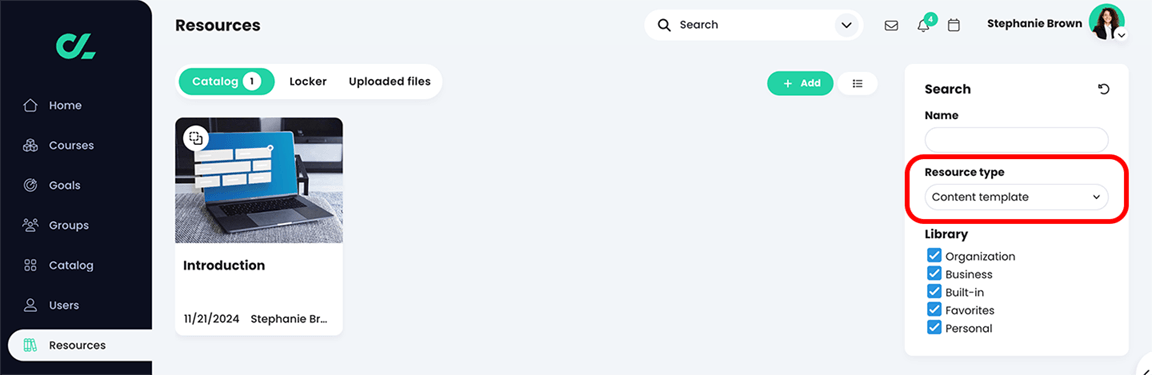
Task: Toggle the Organization library checkbox
Action: click(934, 255)
